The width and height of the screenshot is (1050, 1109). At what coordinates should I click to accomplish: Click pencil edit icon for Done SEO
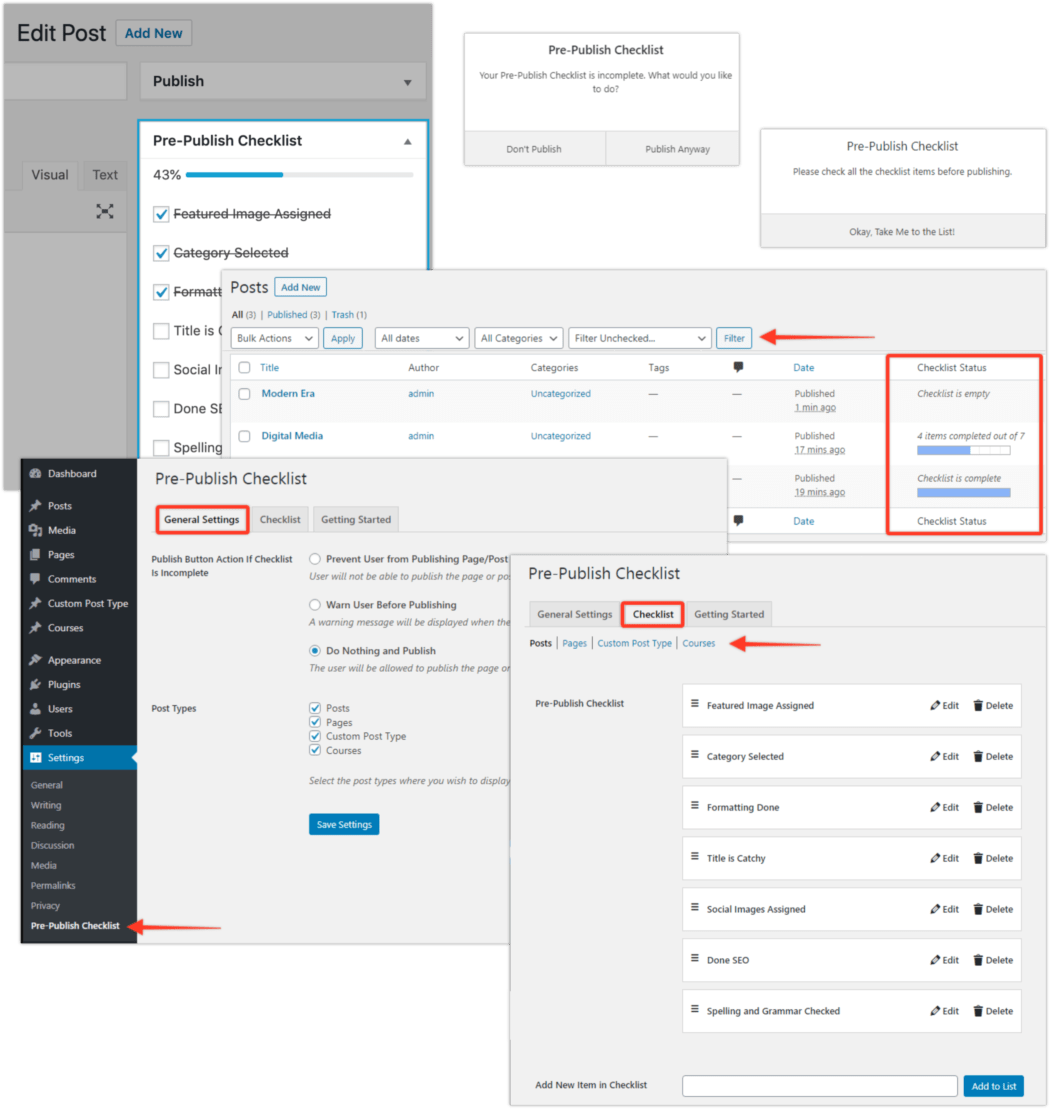tap(935, 960)
